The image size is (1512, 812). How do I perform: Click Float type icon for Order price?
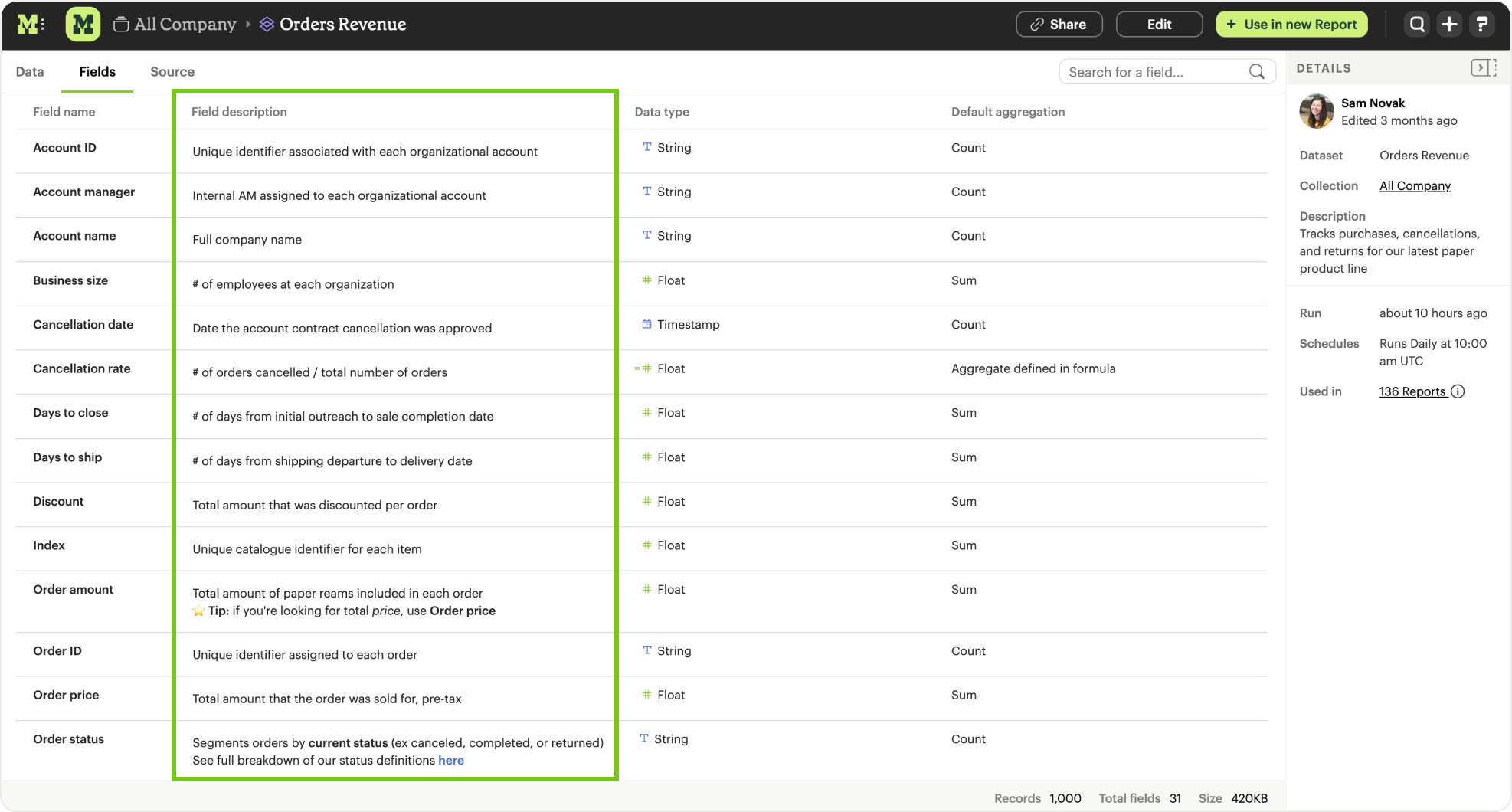pyautogui.click(x=647, y=695)
